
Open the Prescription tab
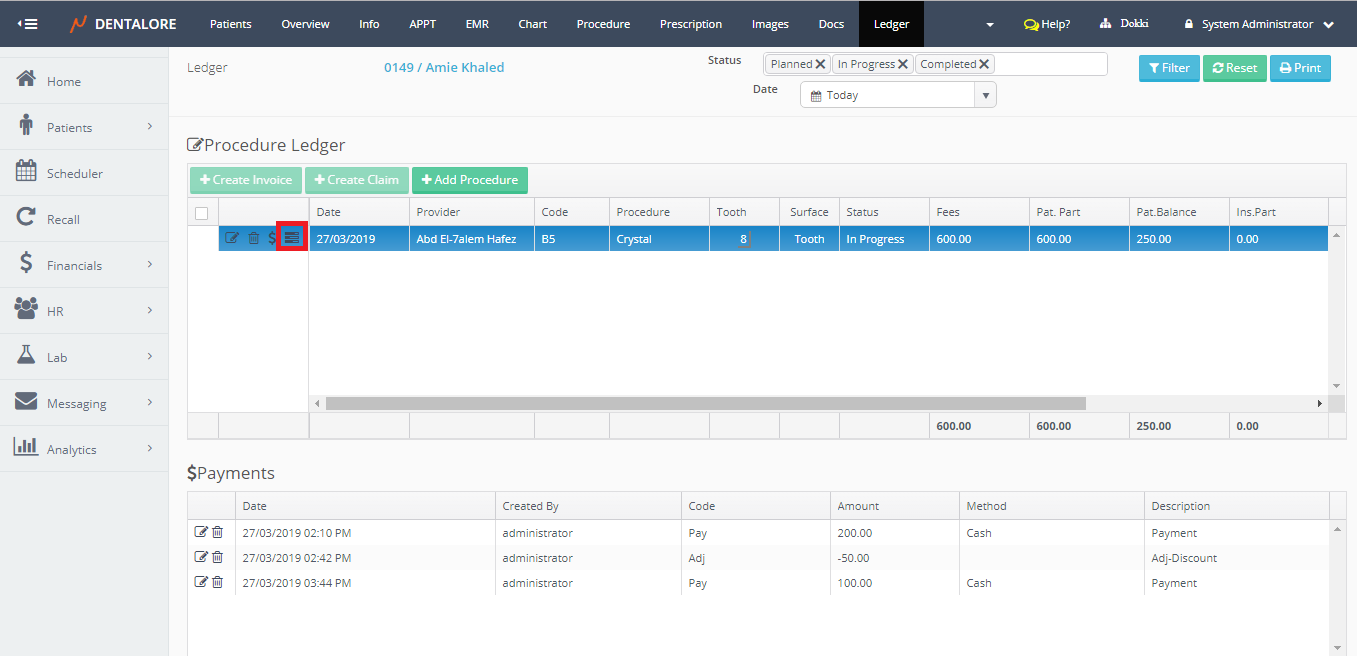tap(690, 24)
